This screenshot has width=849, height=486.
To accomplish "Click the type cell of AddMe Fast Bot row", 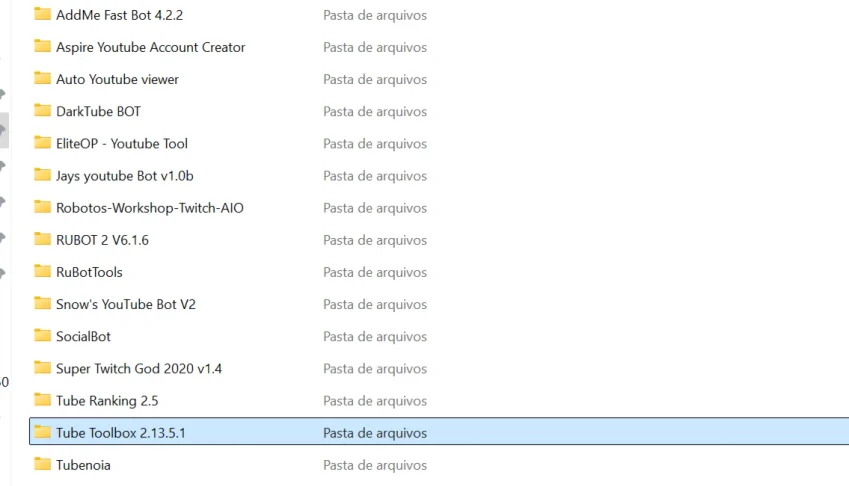I will (x=375, y=15).
